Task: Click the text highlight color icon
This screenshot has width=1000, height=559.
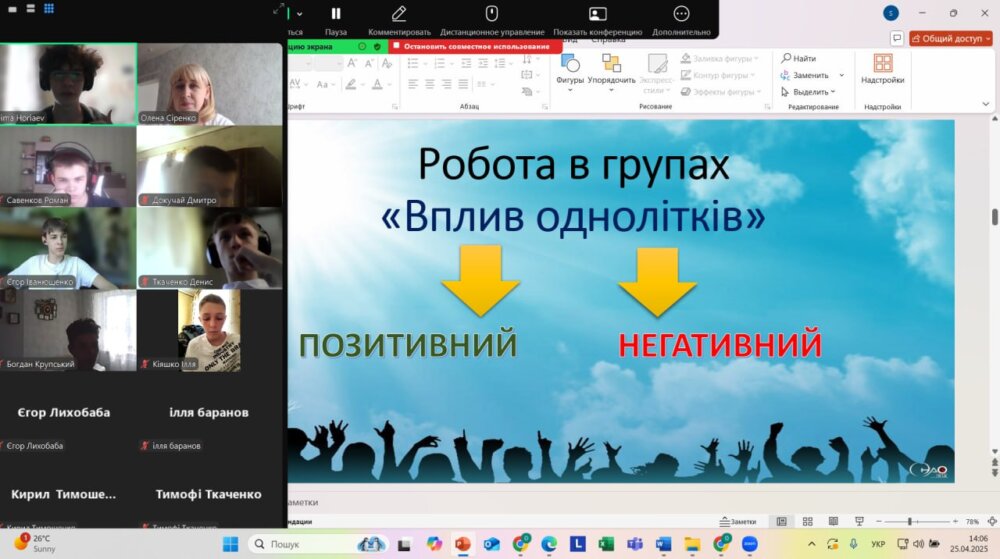Action: 351,84
